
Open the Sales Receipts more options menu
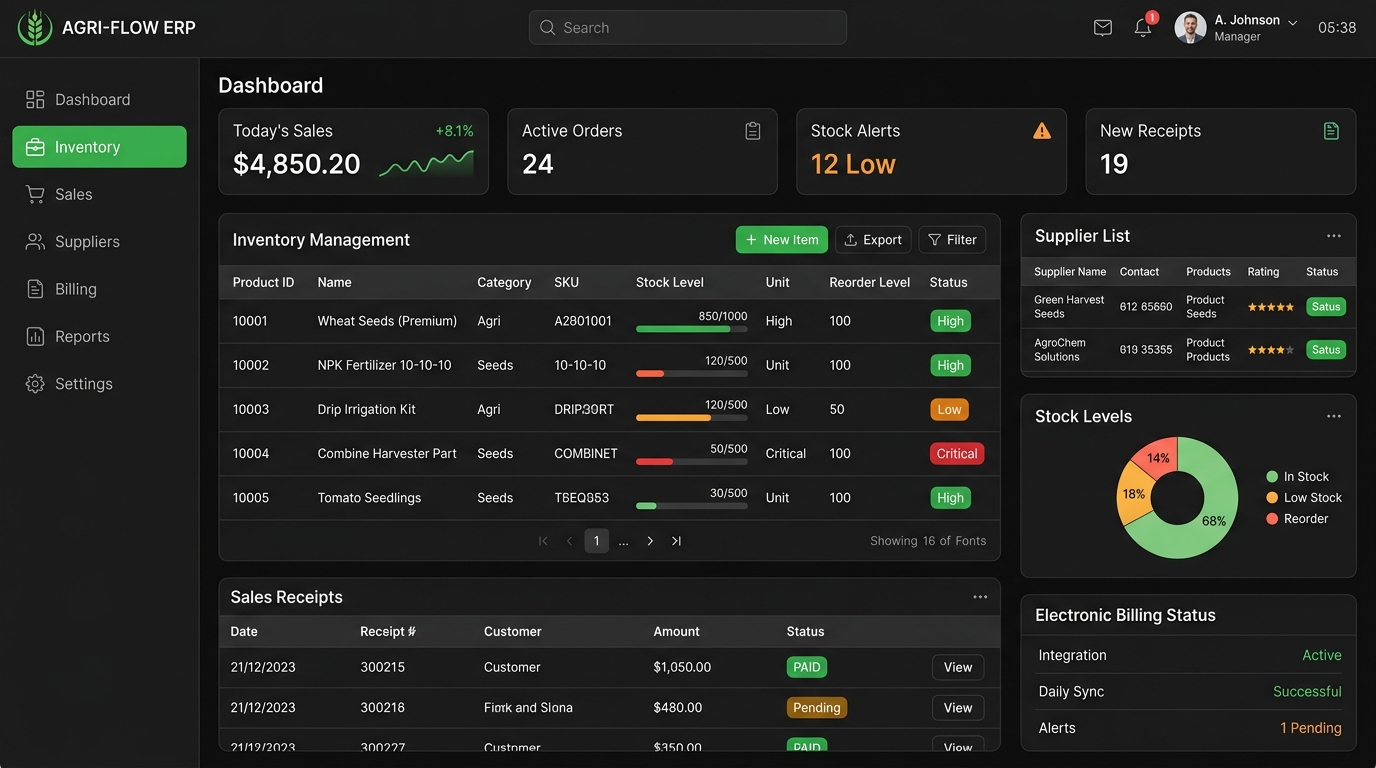point(980,597)
